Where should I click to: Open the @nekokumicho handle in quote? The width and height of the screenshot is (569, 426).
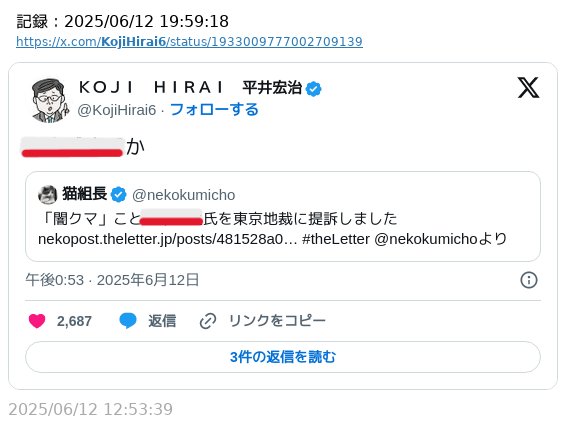[x=184, y=195]
